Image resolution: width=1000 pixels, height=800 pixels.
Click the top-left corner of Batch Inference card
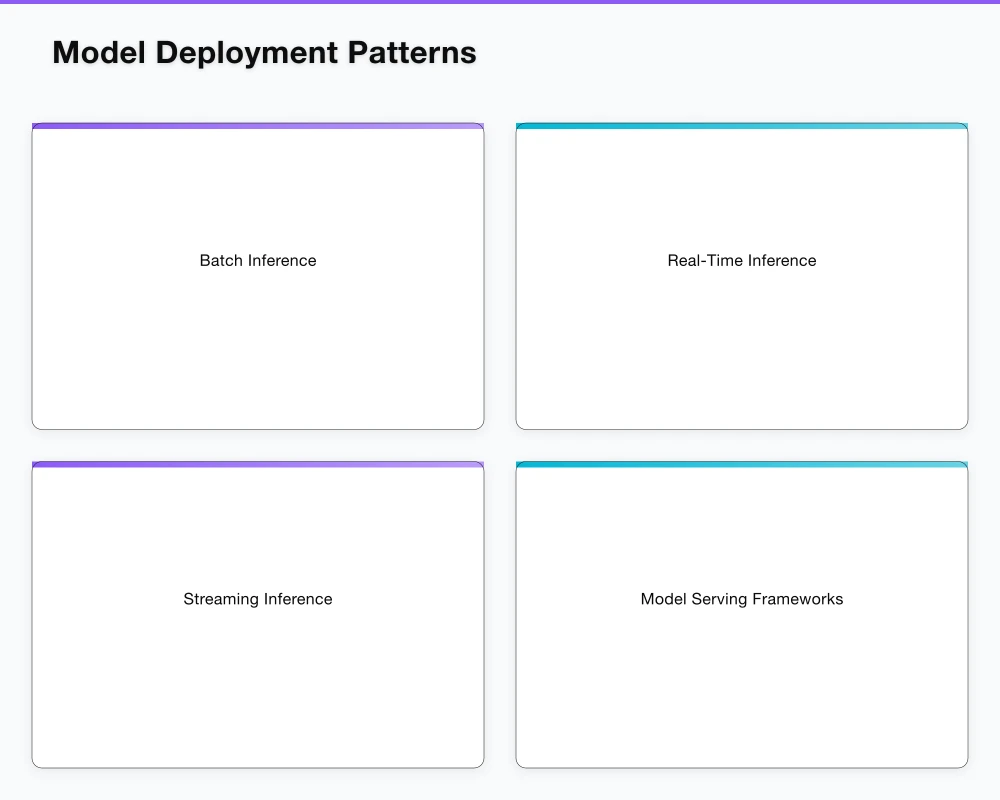pos(40,130)
